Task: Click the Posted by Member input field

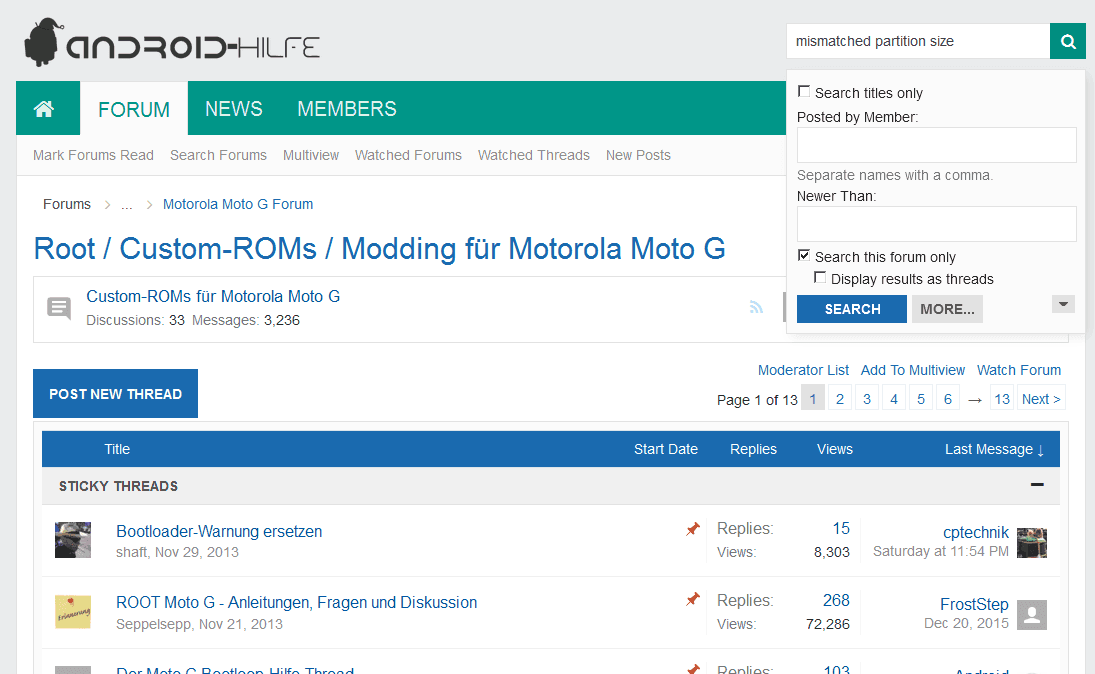Action: (936, 145)
